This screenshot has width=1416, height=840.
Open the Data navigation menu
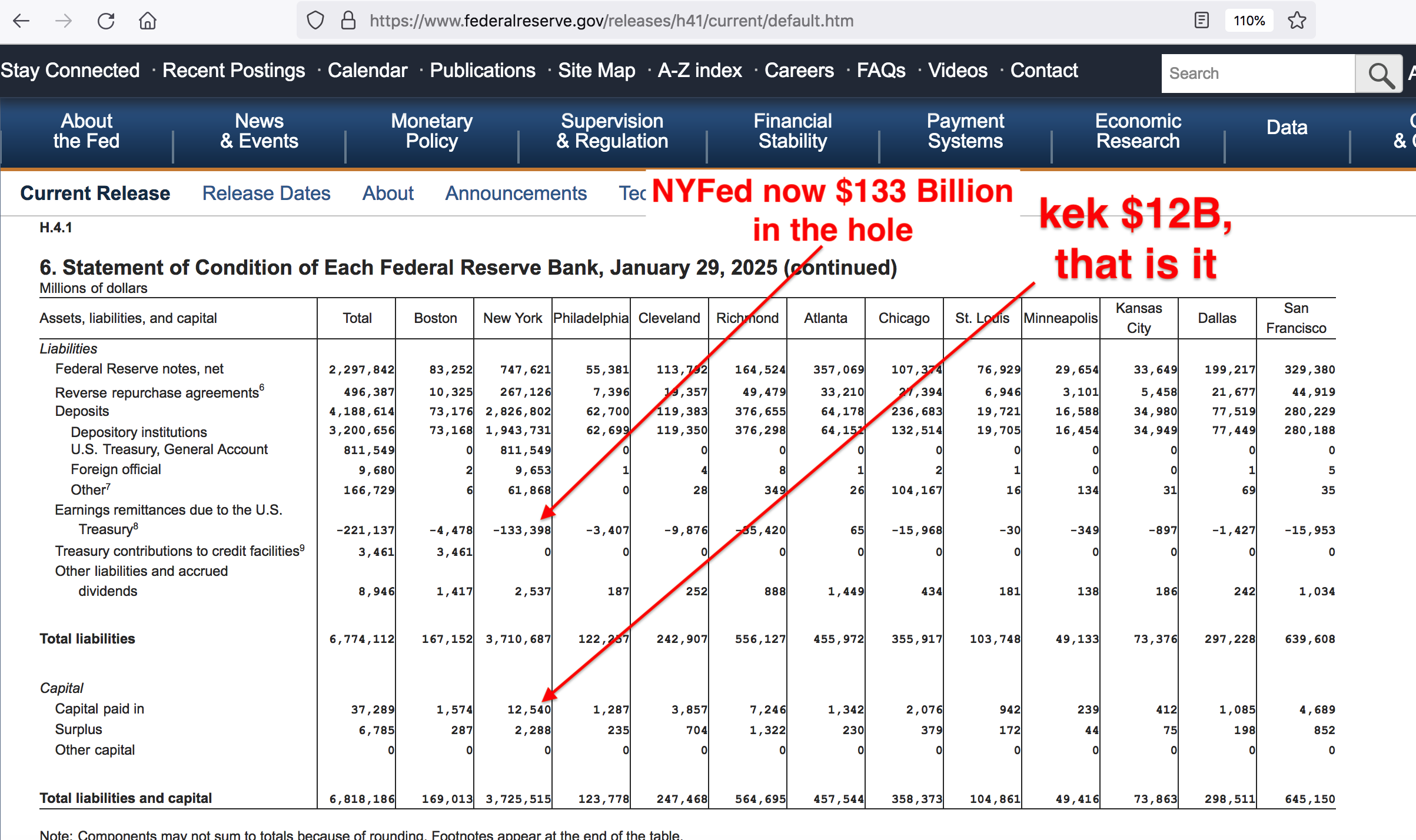[x=1287, y=128]
